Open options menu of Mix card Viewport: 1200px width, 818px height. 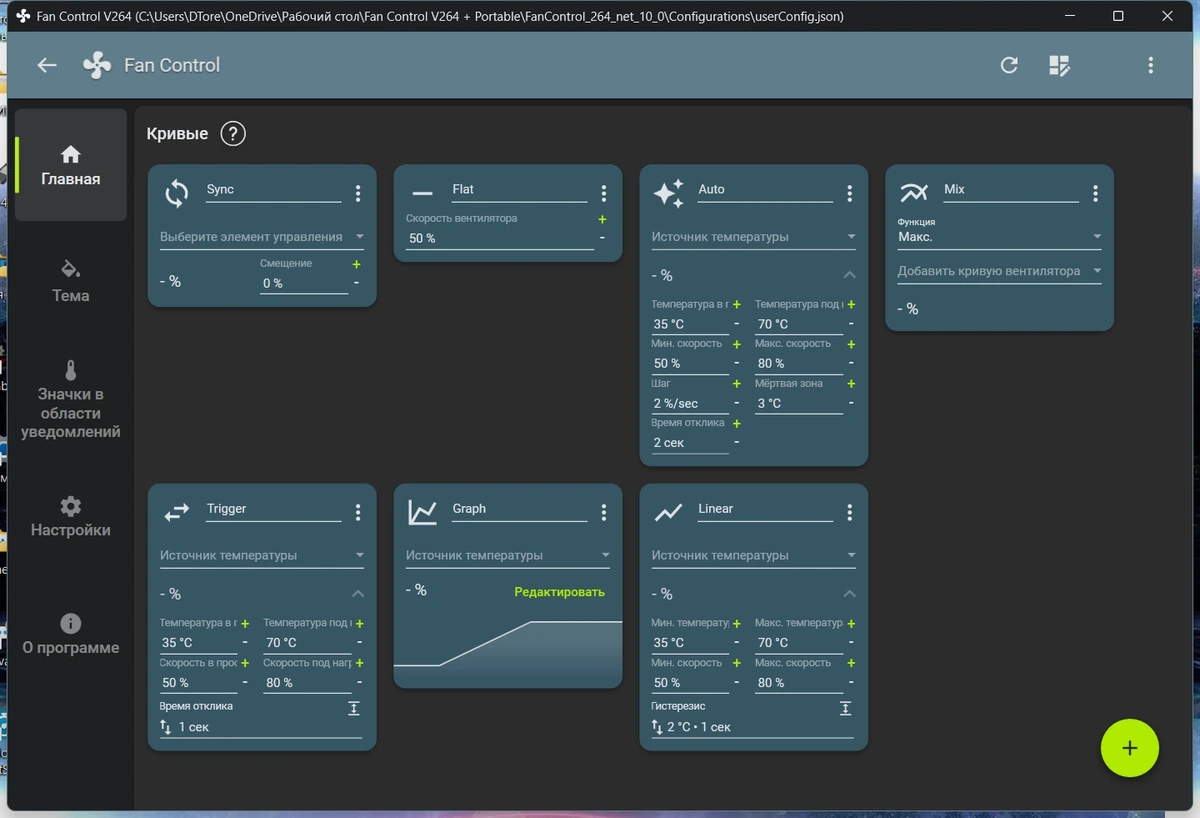click(x=1096, y=193)
